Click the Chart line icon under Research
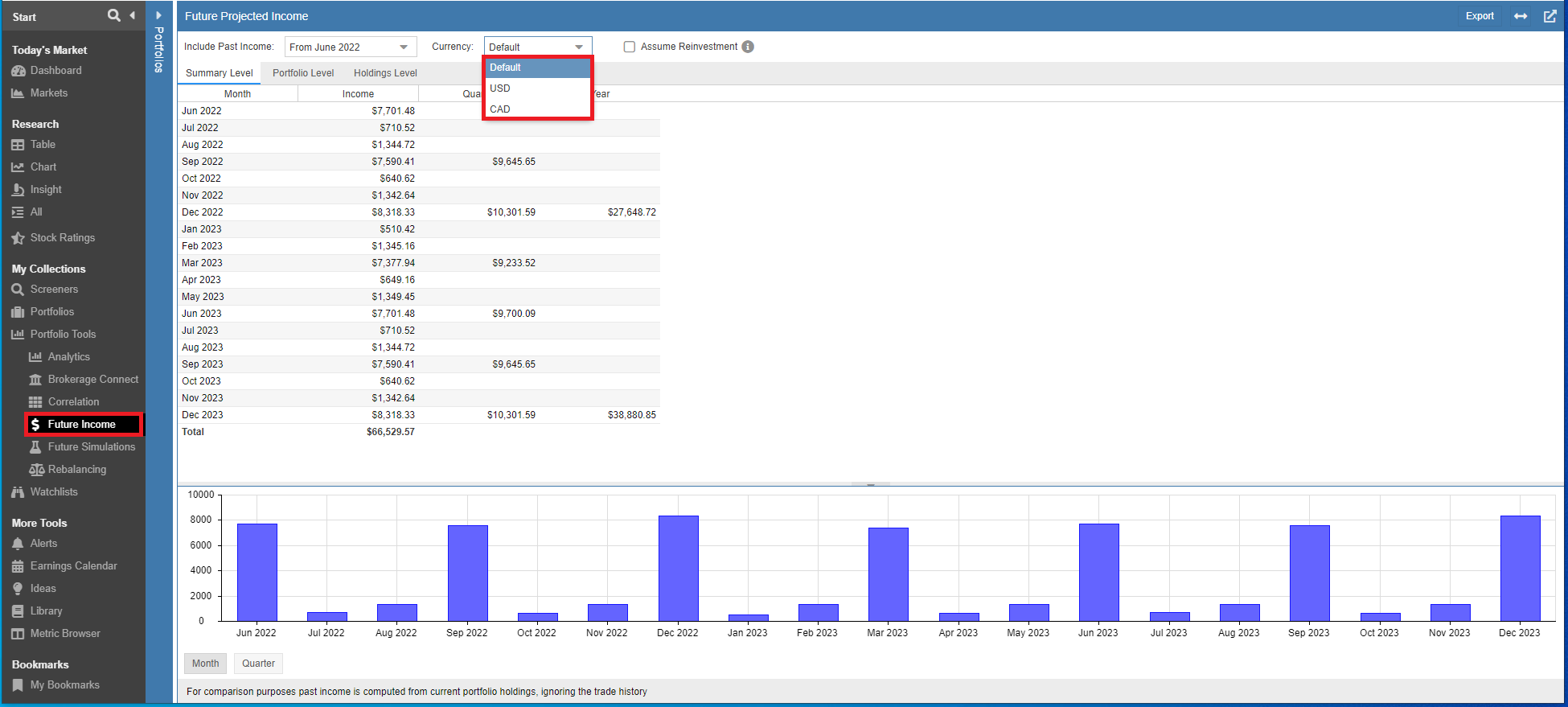Image resolution: width=1568 pixels, height=707 pixels. coord(18,167)
